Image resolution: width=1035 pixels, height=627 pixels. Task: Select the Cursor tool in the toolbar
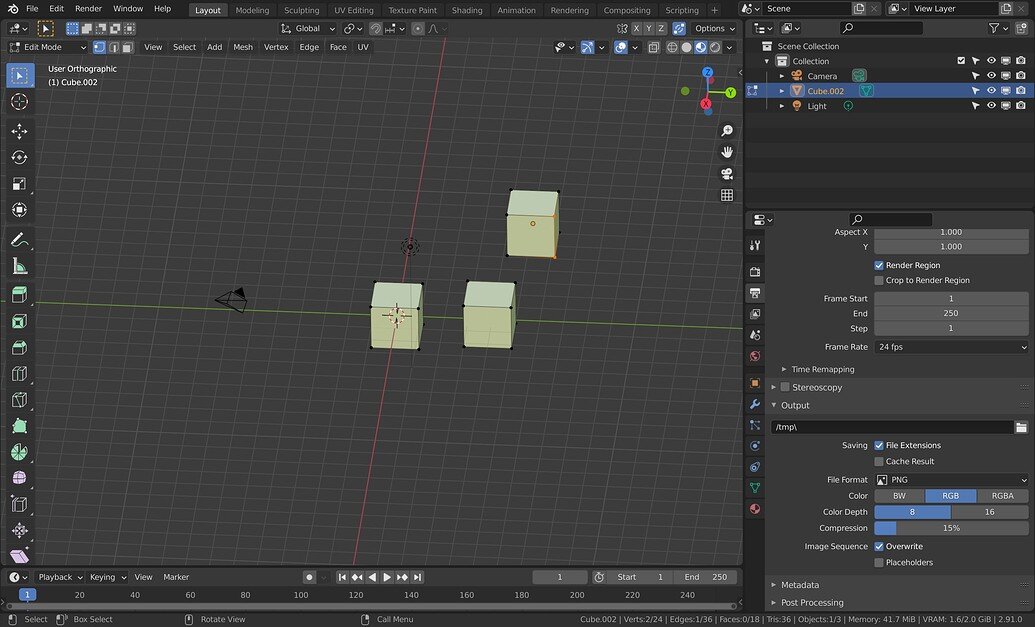(19, 102)
